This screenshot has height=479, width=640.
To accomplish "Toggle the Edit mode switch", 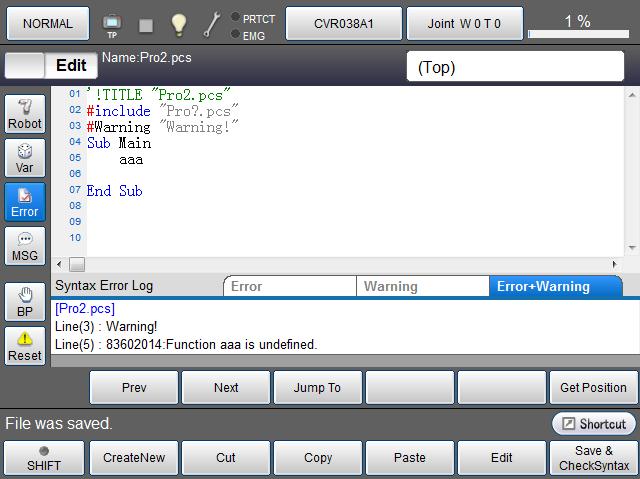I will [51, 66].
